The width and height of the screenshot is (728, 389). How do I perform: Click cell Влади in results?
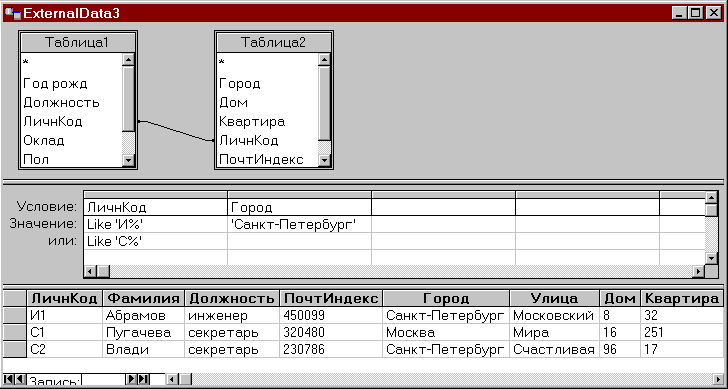click(x=143, y=349)
